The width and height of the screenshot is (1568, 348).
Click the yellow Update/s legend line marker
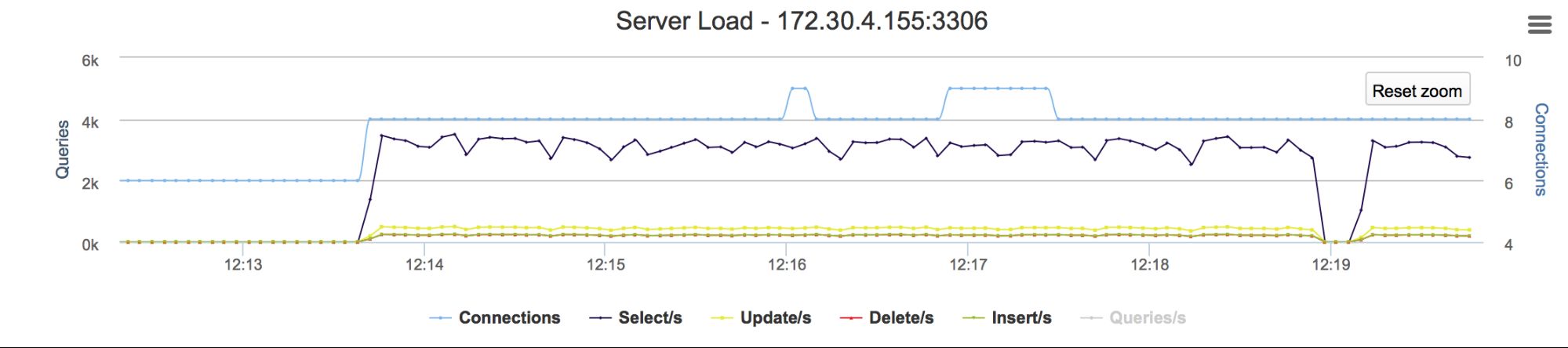tap(722, 318)
